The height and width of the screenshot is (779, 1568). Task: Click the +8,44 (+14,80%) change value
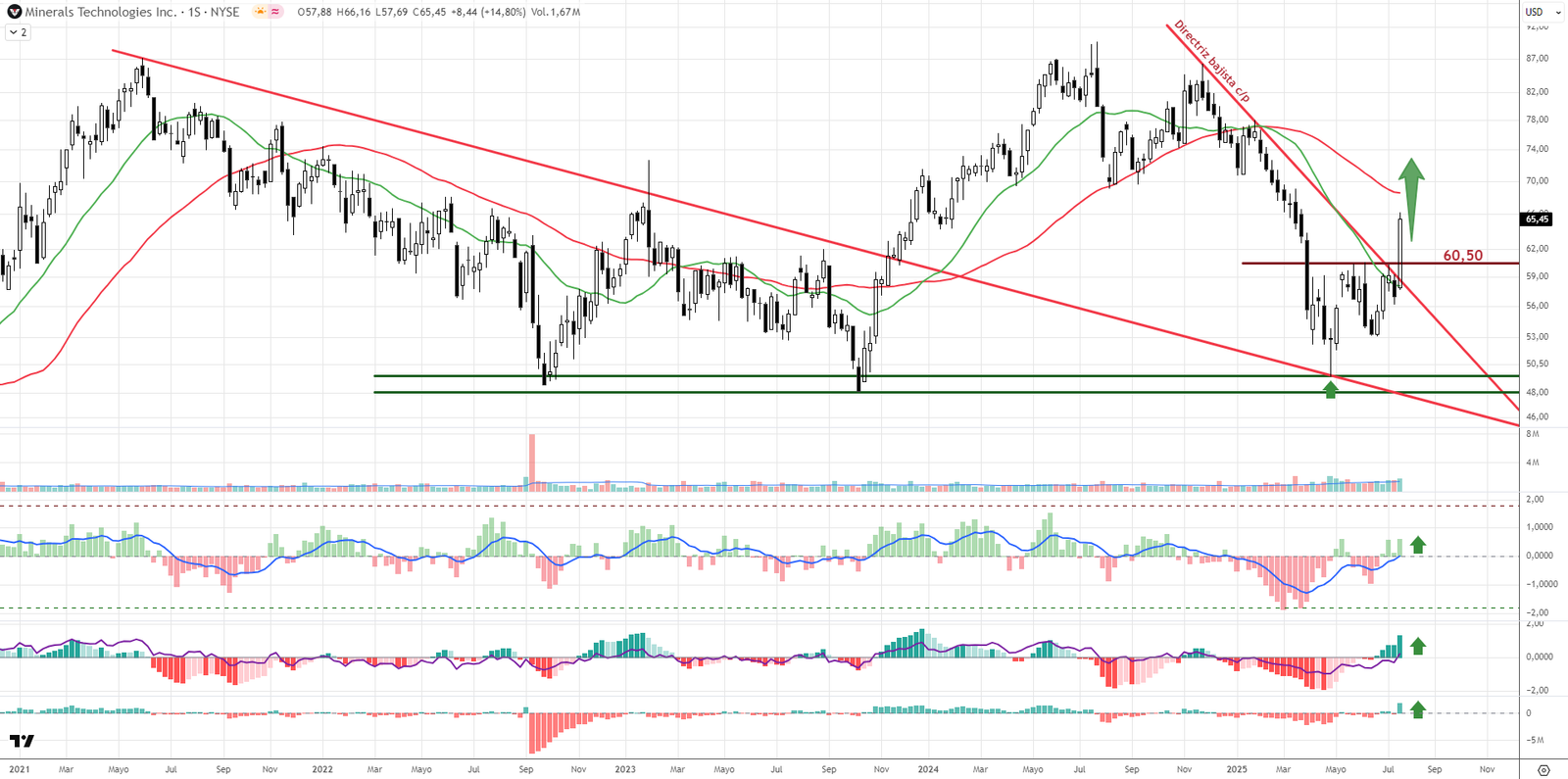pos(486,12)
